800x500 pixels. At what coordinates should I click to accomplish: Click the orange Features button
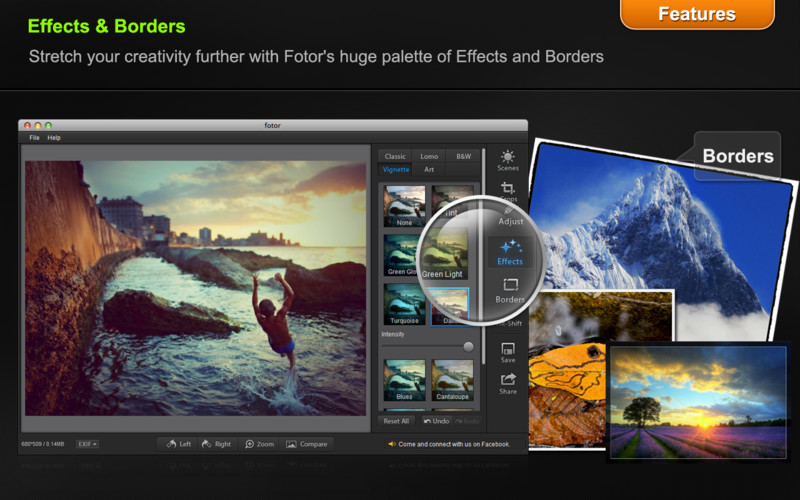(697, 14)
